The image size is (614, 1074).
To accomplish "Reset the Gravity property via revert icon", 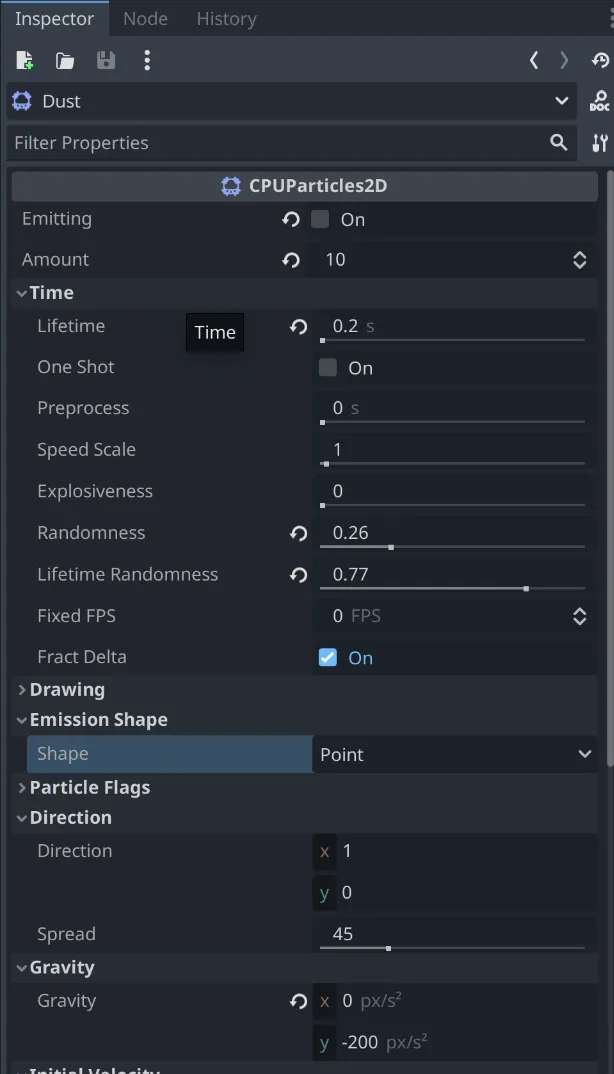I will (x=298, y=1000).
